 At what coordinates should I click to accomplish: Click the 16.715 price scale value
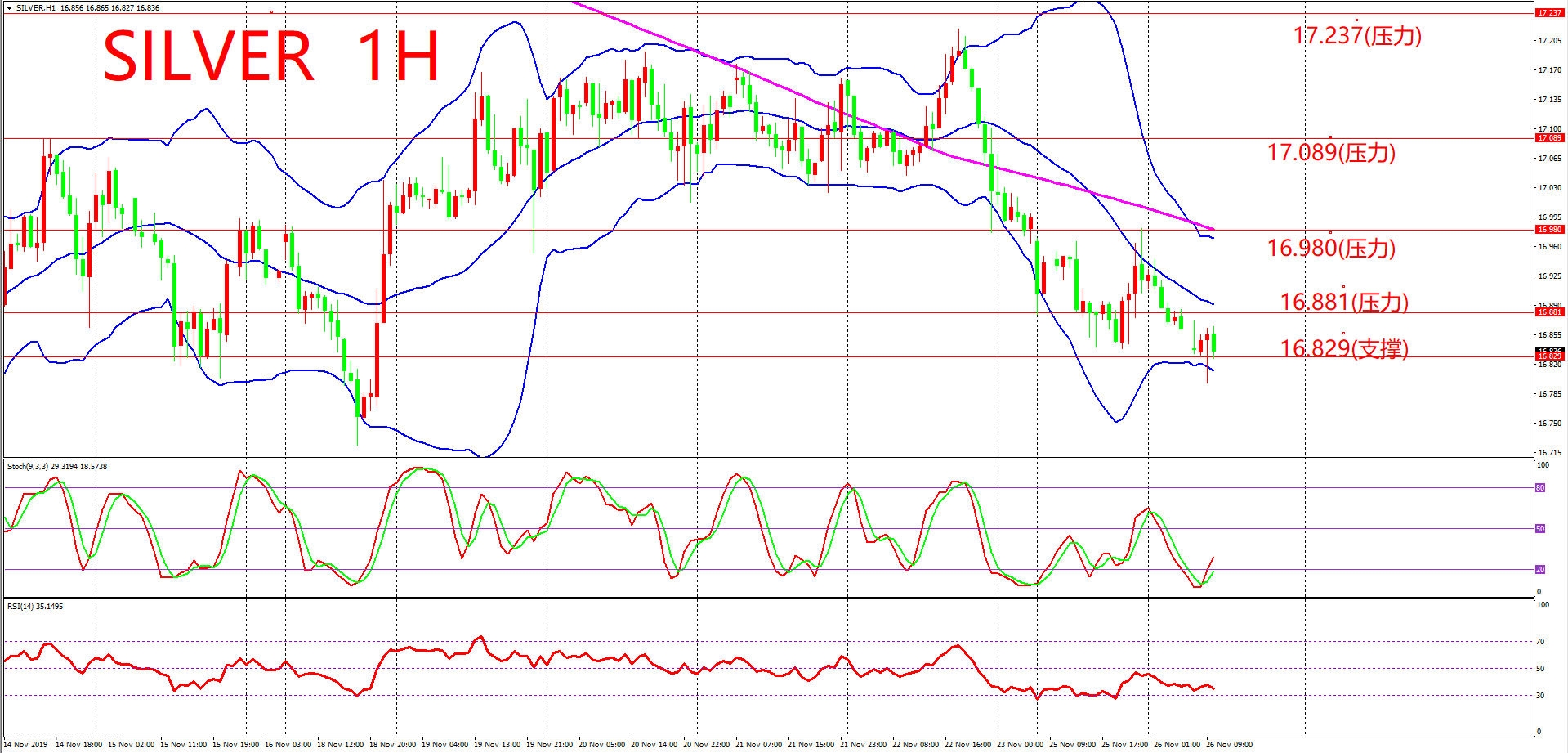[1549, 453]
